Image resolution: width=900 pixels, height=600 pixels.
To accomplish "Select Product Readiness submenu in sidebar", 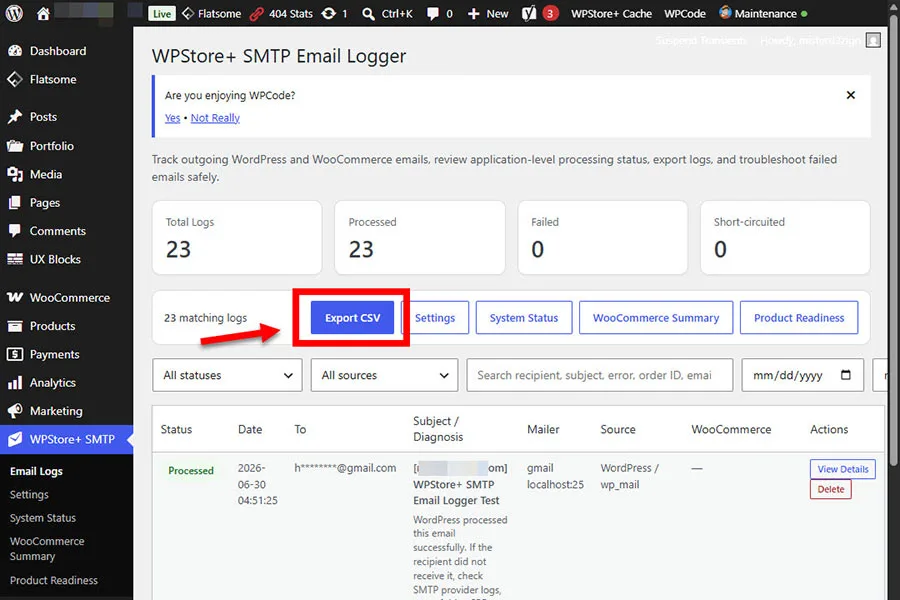I will point(53,580).
